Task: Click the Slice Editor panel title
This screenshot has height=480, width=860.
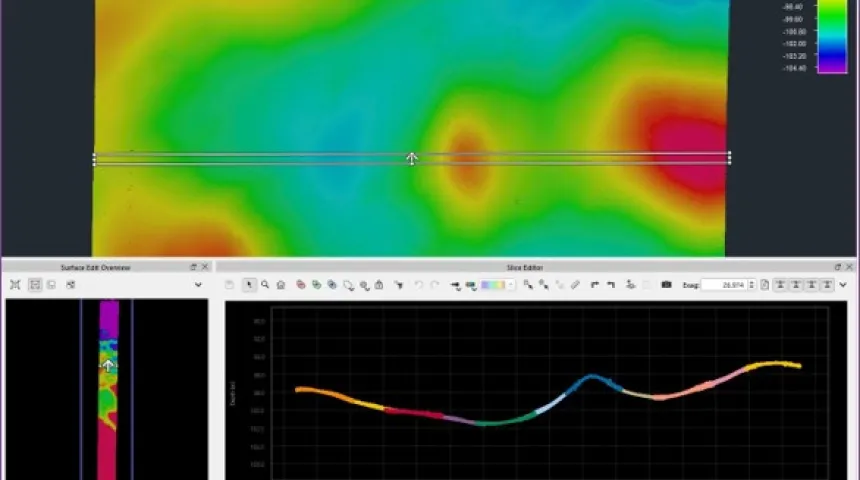Action: coord(525,268)
